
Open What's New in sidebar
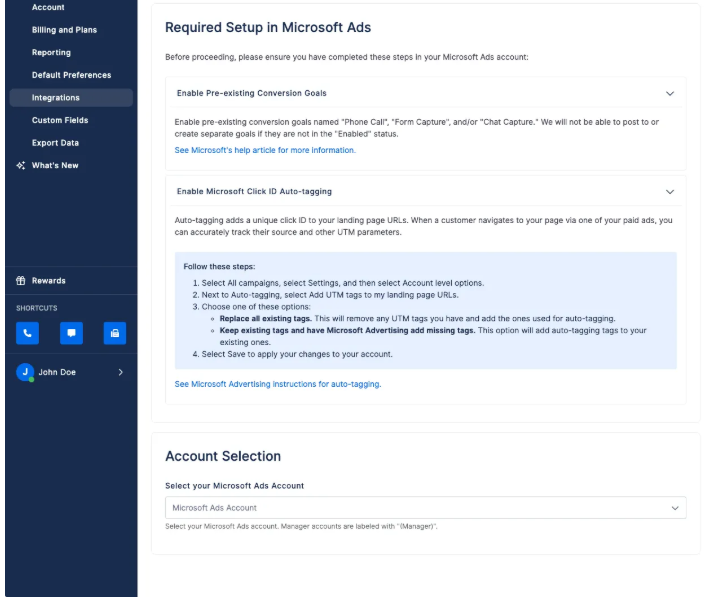(x=55, y=165)
